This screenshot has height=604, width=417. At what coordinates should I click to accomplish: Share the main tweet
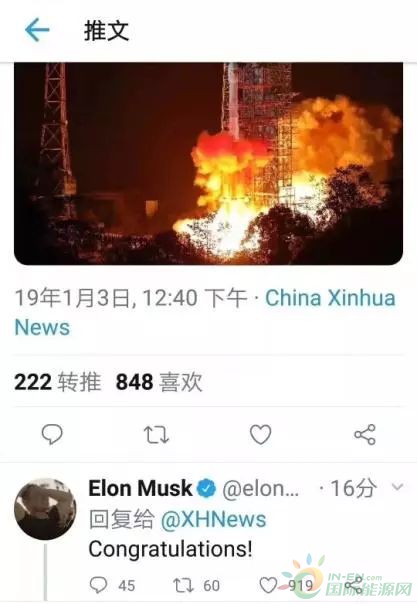[365, 435]
